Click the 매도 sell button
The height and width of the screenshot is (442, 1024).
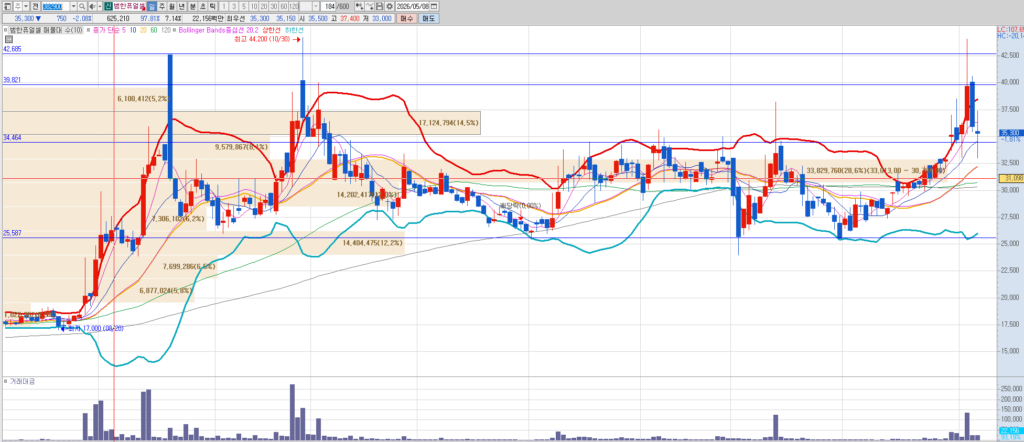coord(428,19)
